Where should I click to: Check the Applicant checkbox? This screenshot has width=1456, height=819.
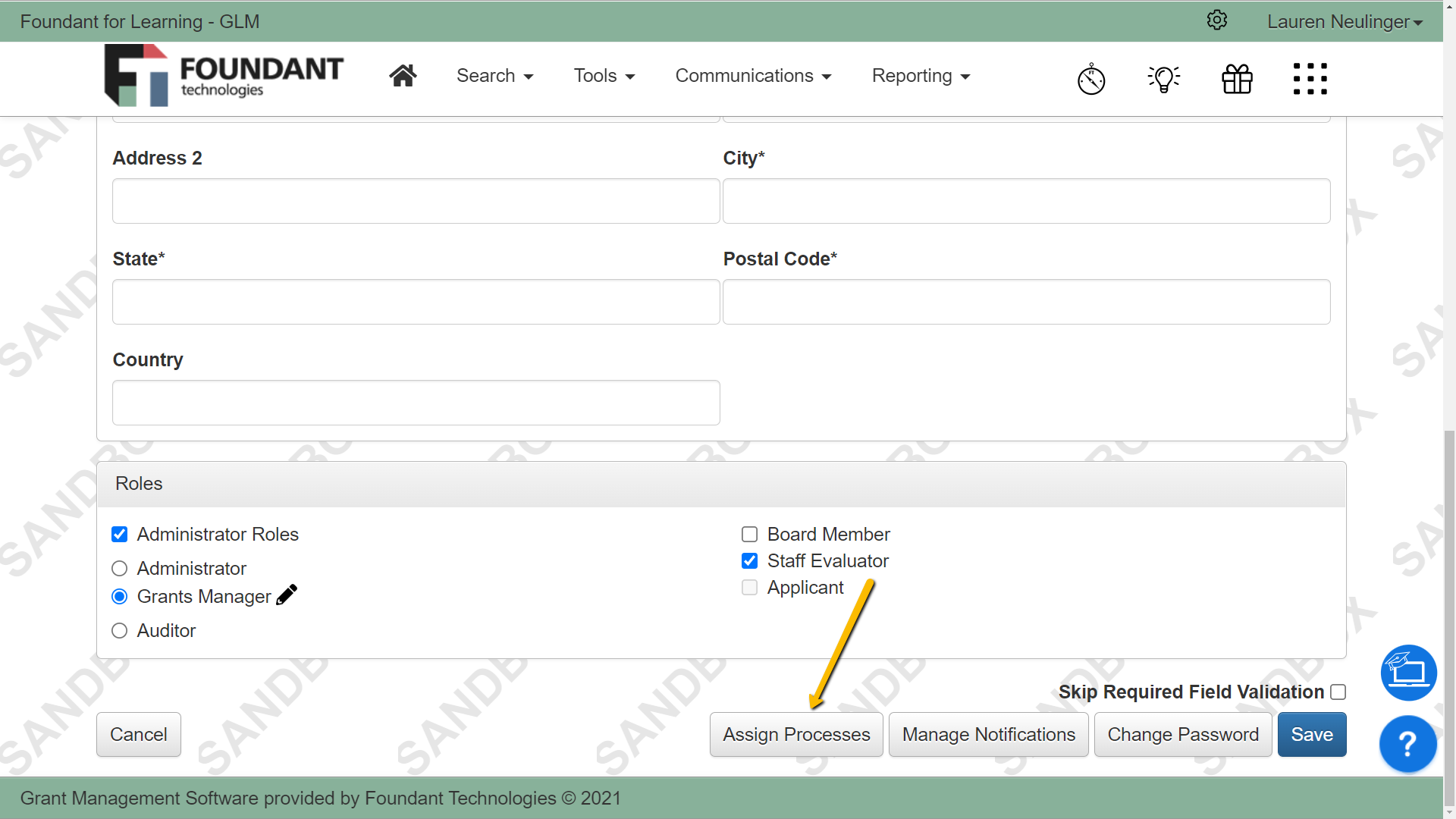pos(749,588)
